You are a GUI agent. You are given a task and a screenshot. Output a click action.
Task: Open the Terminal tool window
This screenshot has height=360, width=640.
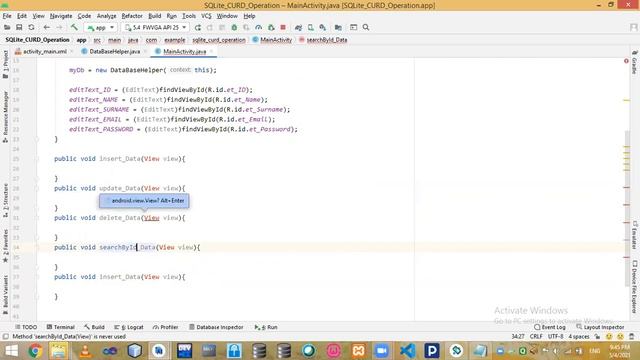coord(60,327)
